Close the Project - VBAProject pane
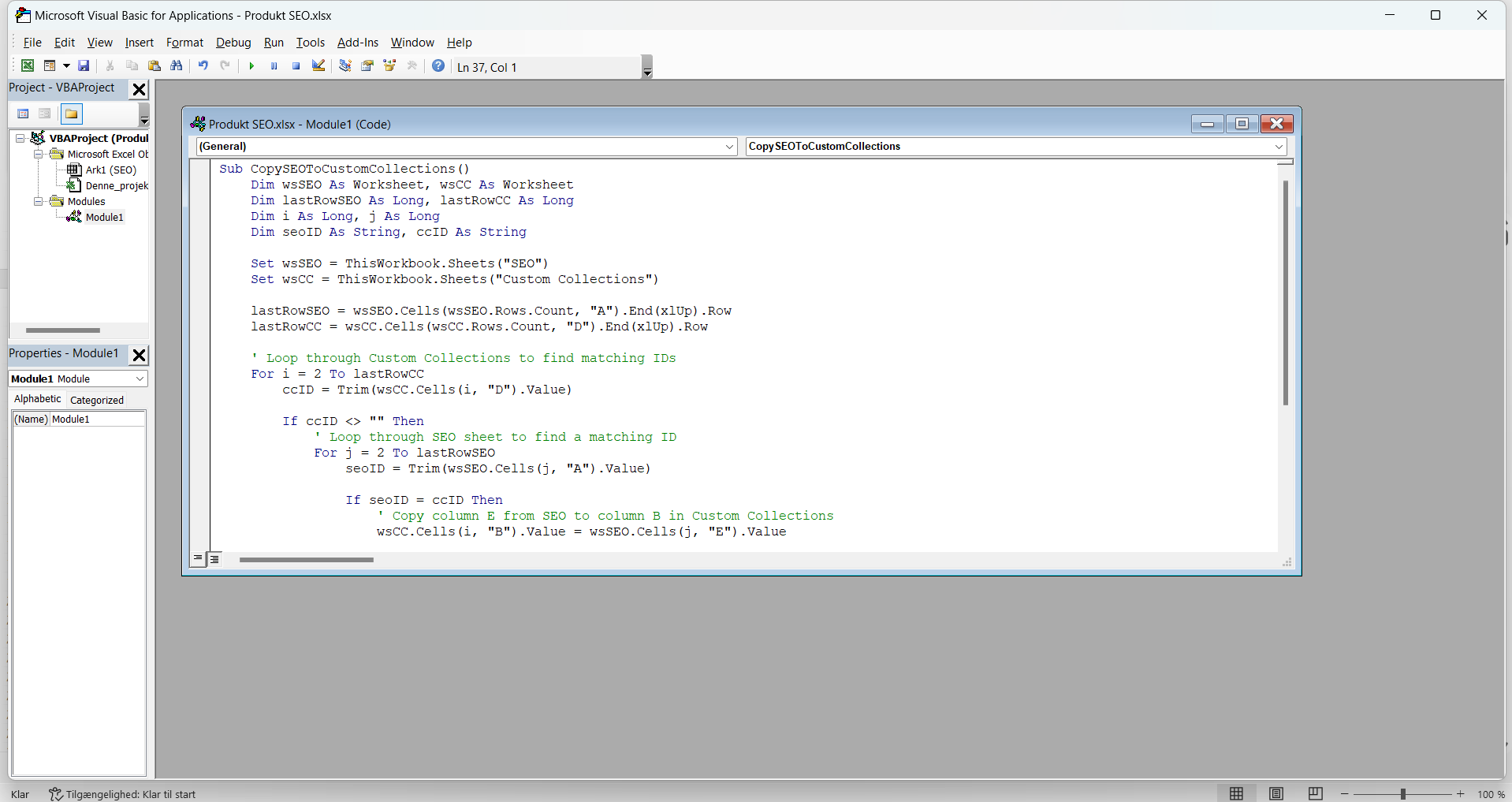 point(139,89)
